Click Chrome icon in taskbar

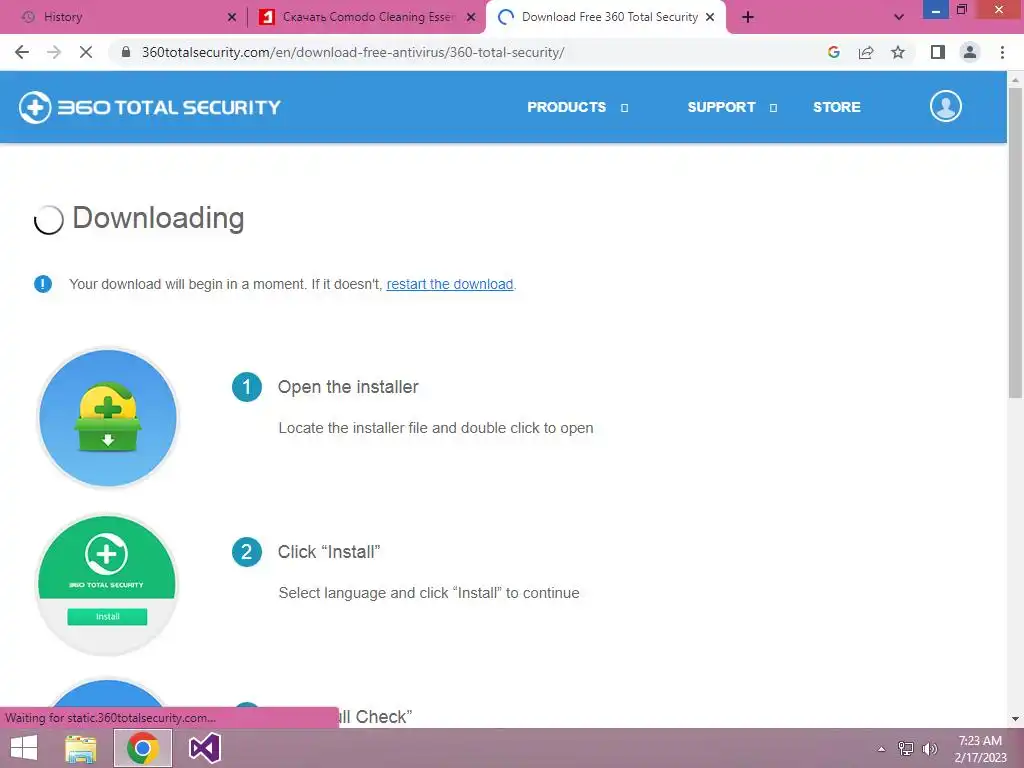pos(143,748)
